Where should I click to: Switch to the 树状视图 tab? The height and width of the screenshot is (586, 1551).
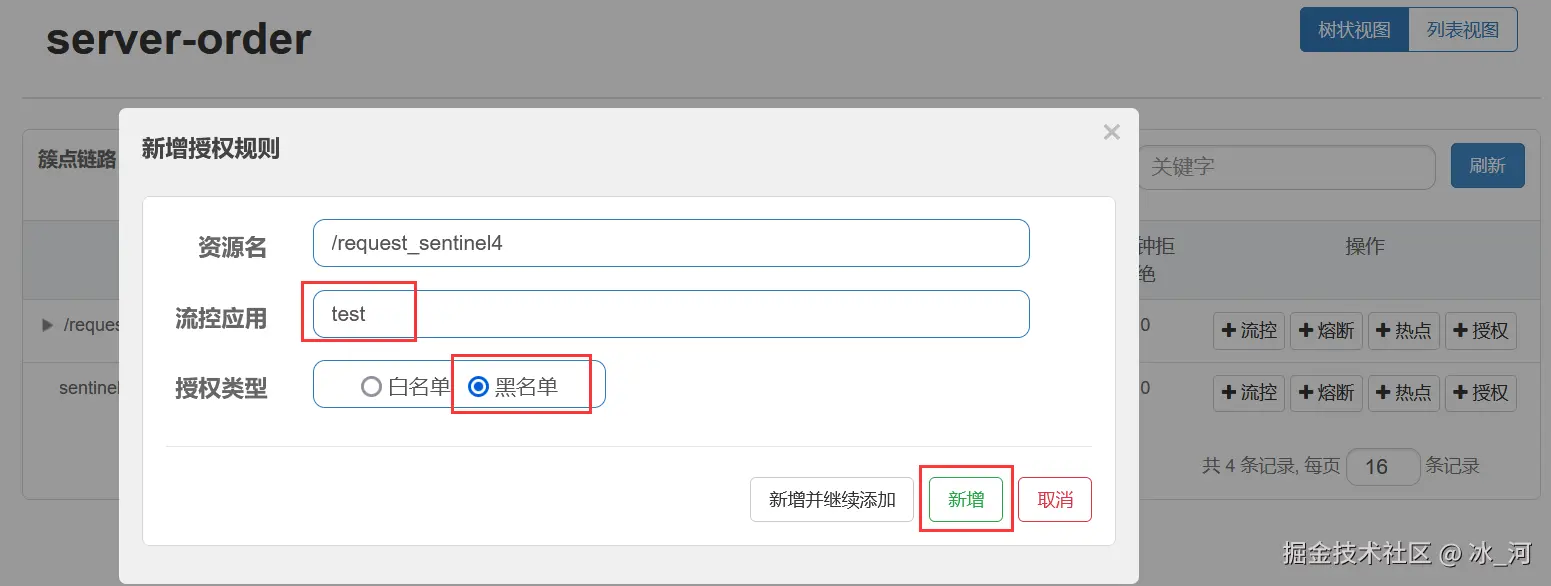pyautogui.click(x=1354, y=30)
